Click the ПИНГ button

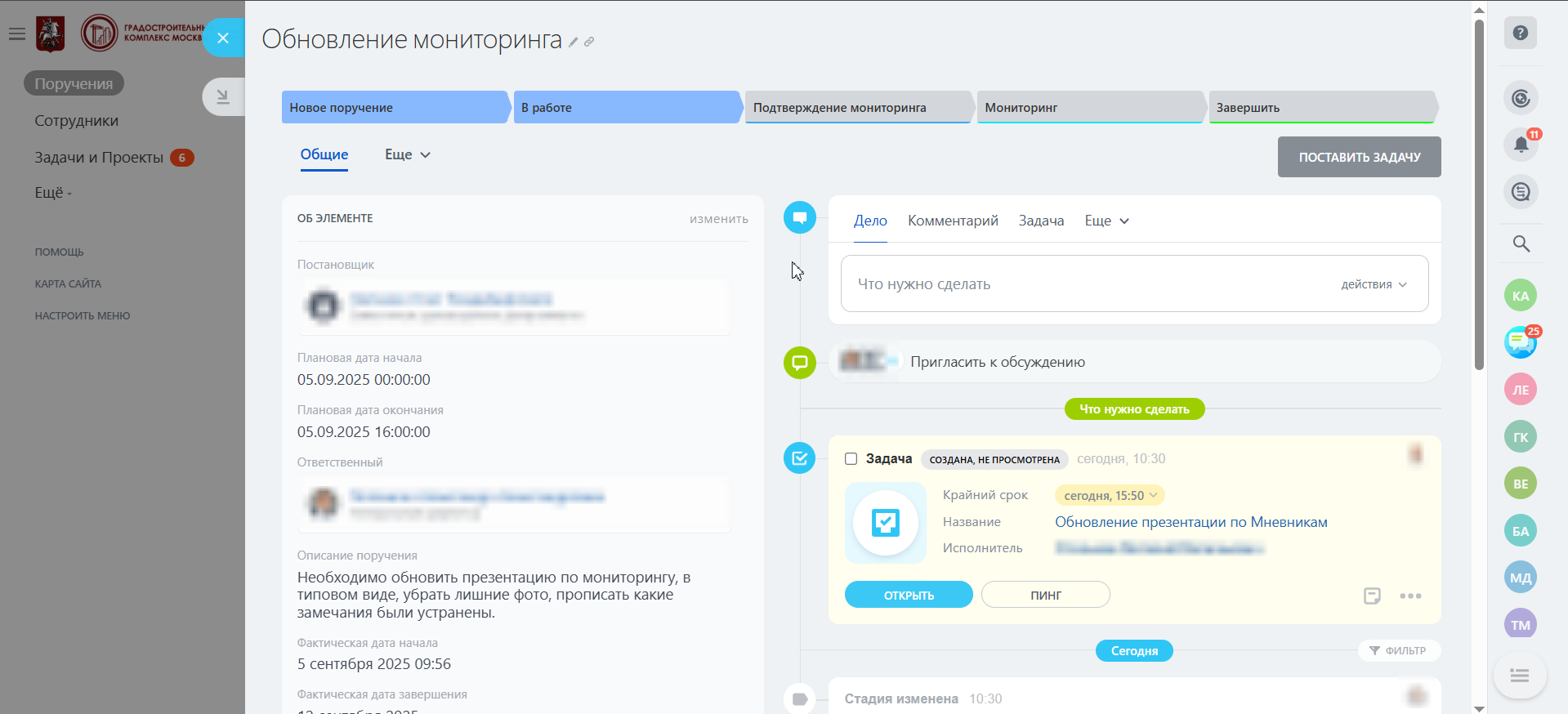click(x=1045, y=595)
